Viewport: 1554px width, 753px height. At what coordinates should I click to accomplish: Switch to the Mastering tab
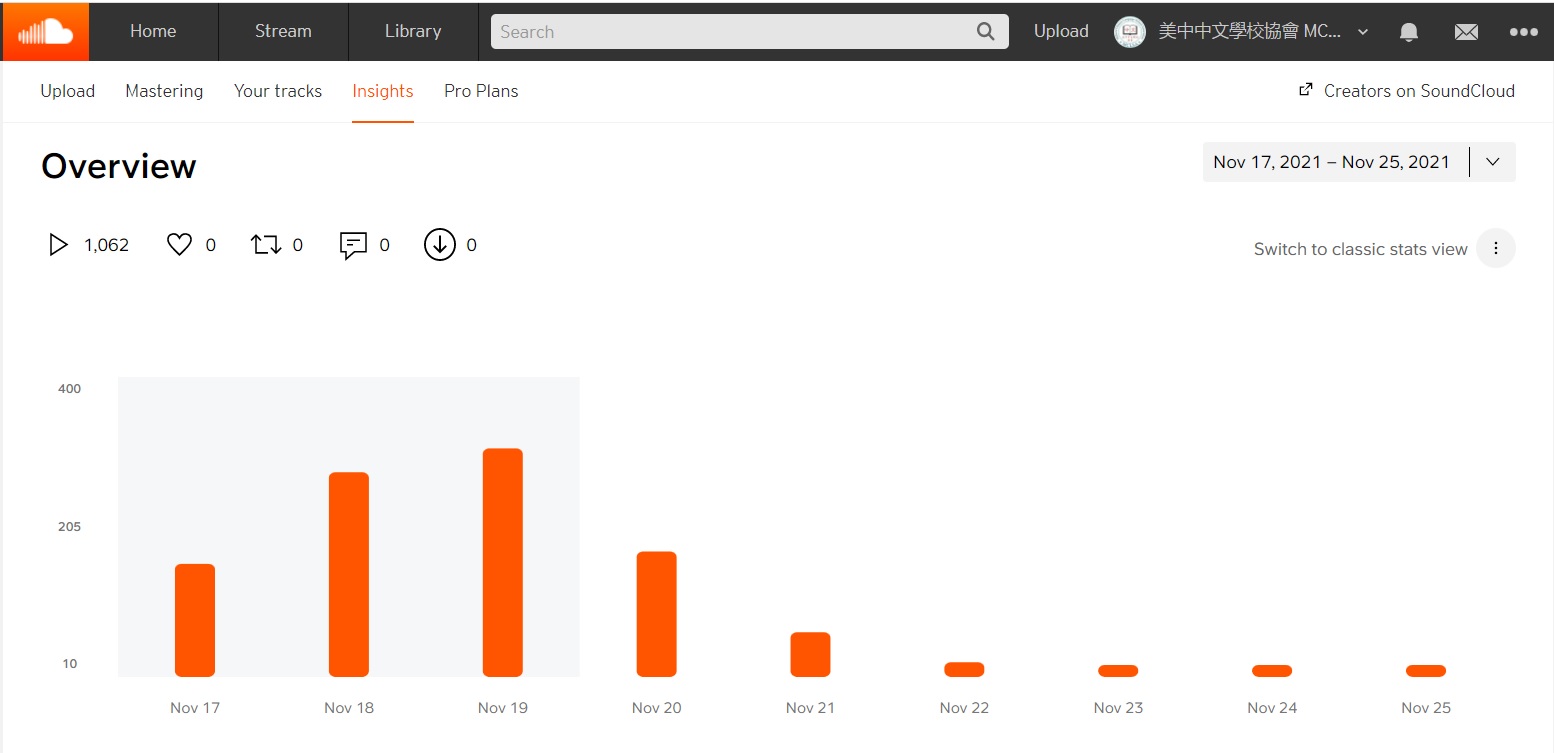[164, 91]
